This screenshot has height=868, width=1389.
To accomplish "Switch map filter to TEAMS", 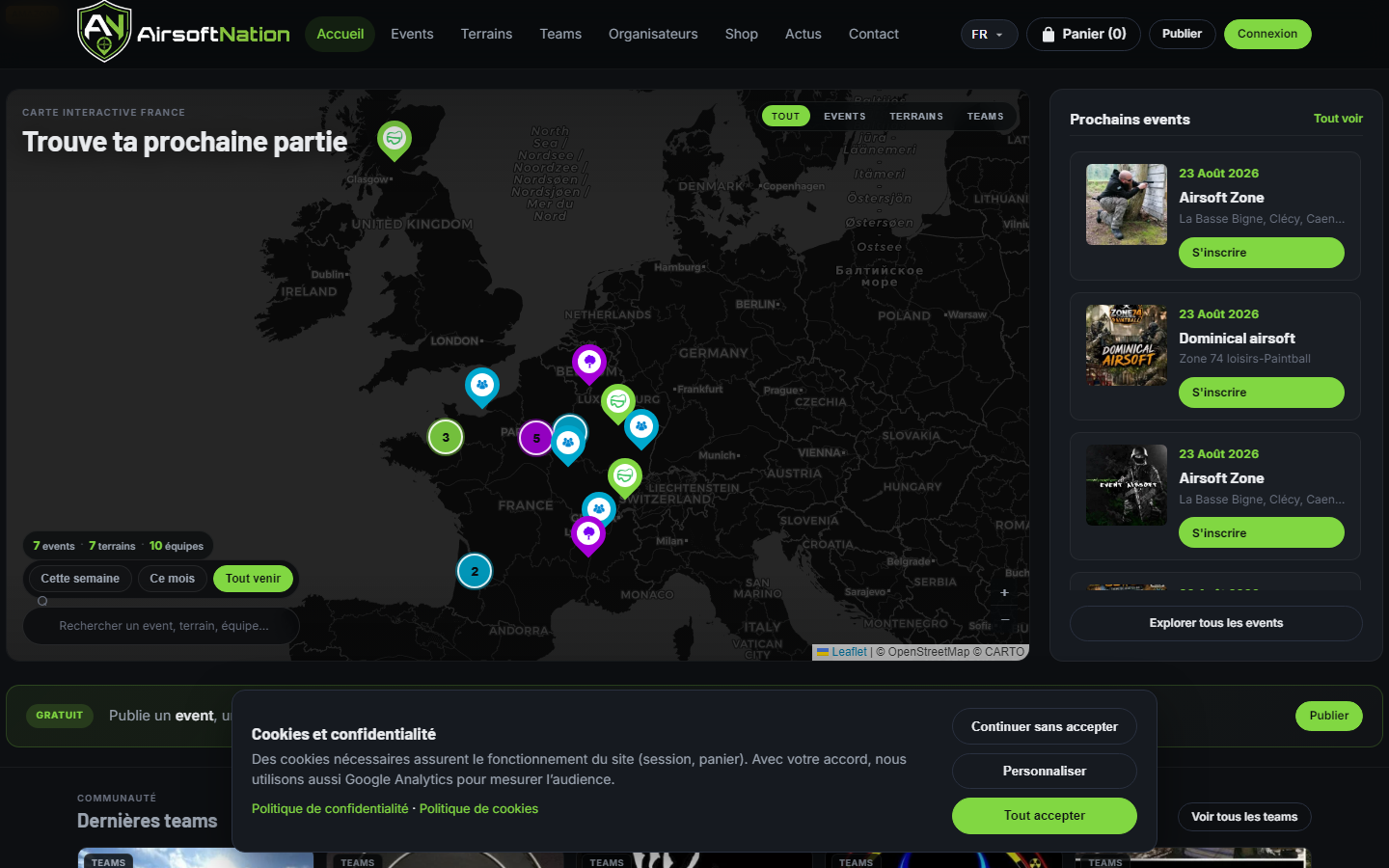I will pos(986,116).
